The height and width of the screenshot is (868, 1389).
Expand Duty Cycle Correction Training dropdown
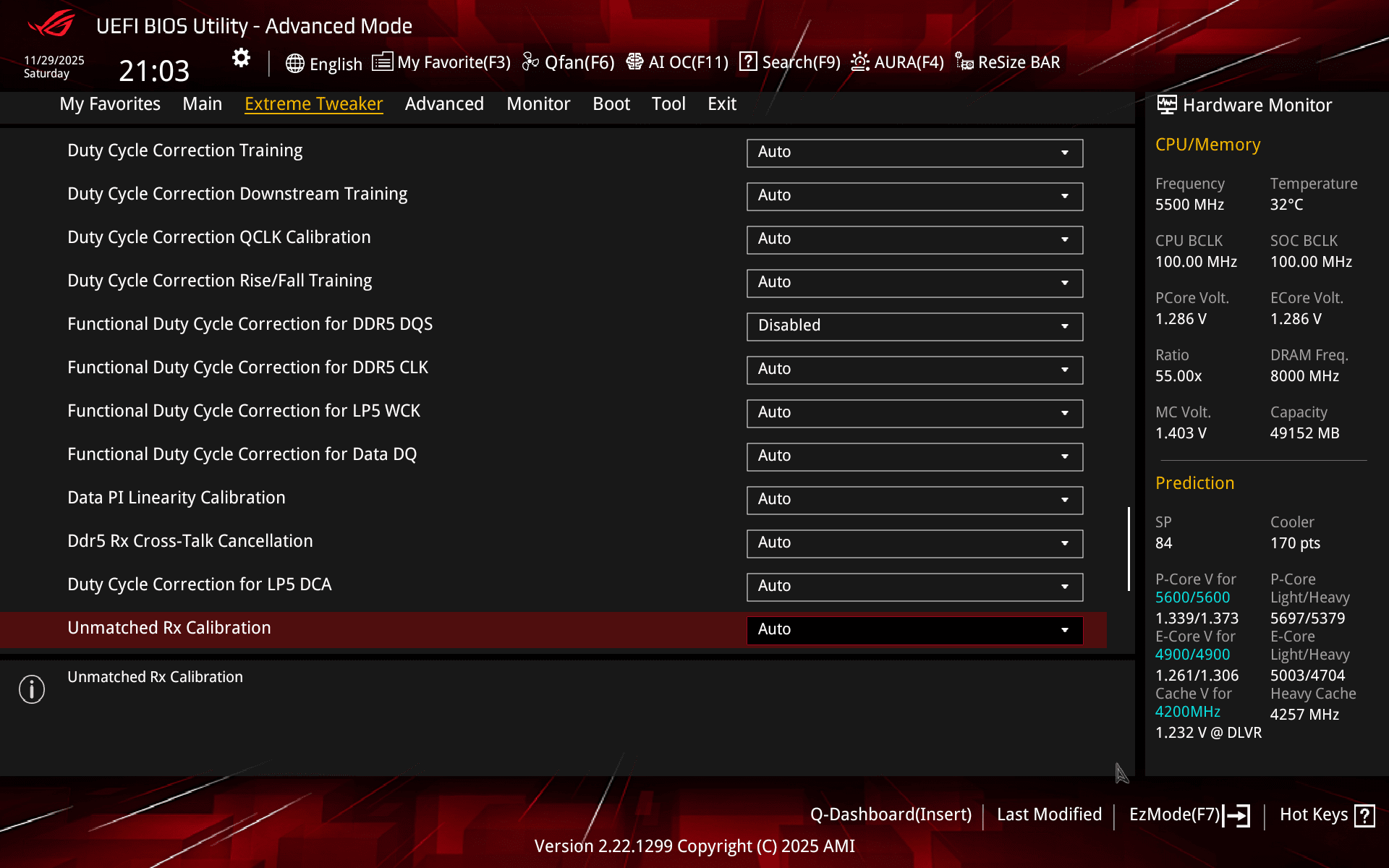pos(914,153)
